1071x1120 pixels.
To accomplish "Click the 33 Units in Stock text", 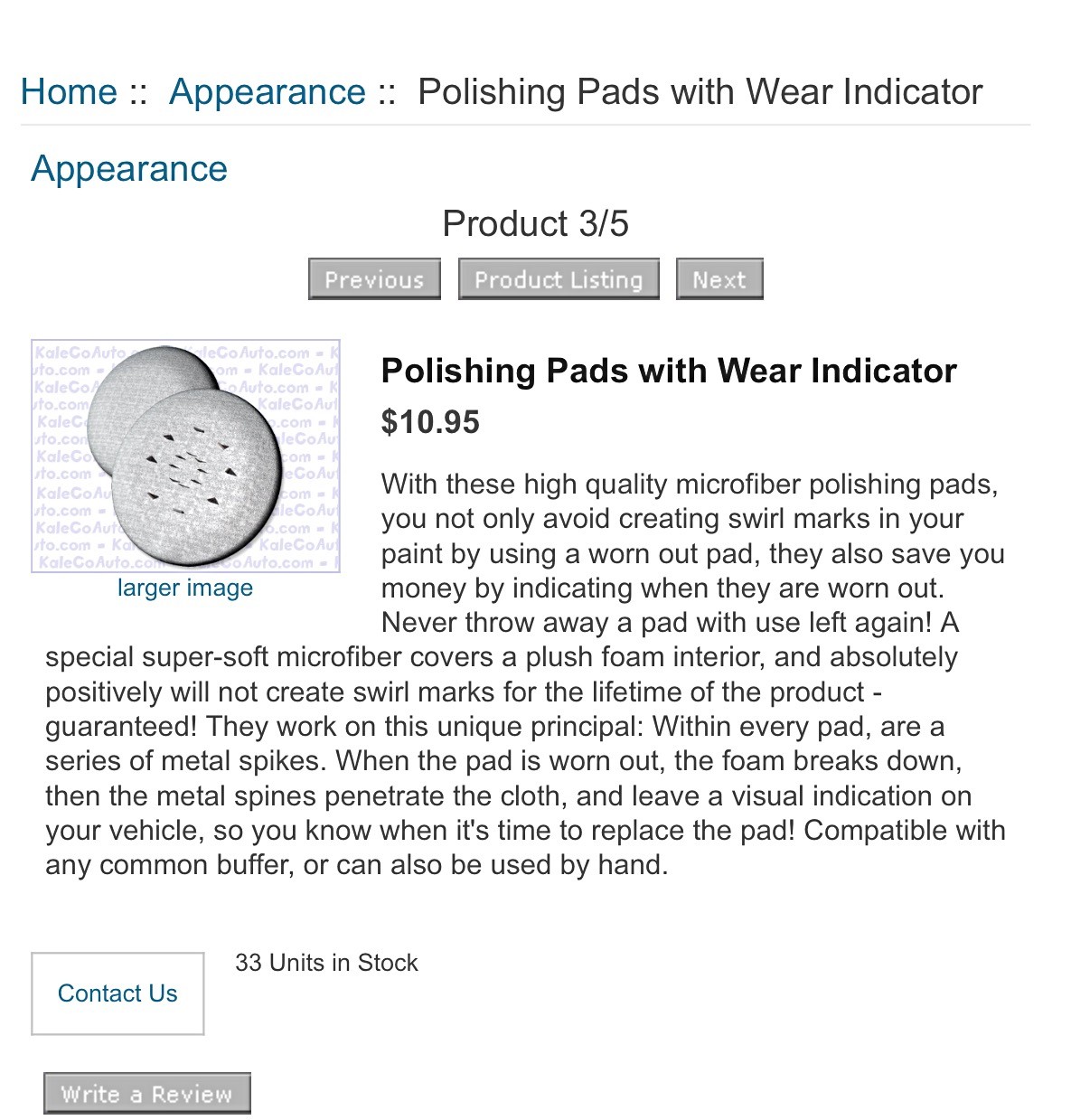I will [x=326, y=963].
